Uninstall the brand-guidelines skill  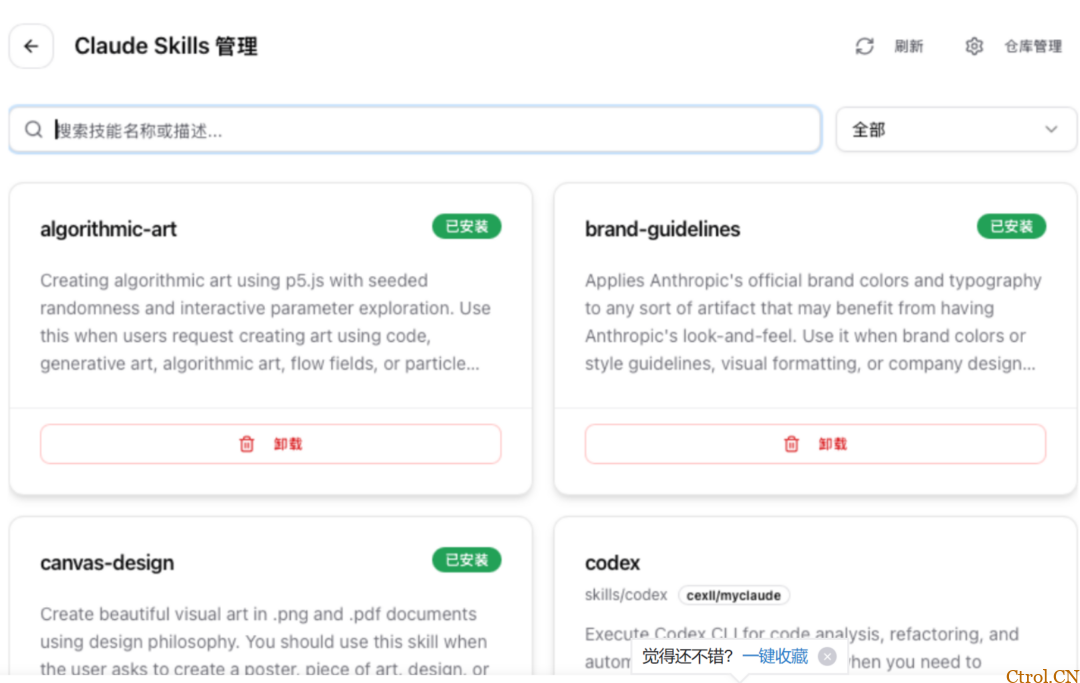click(816, 444)
